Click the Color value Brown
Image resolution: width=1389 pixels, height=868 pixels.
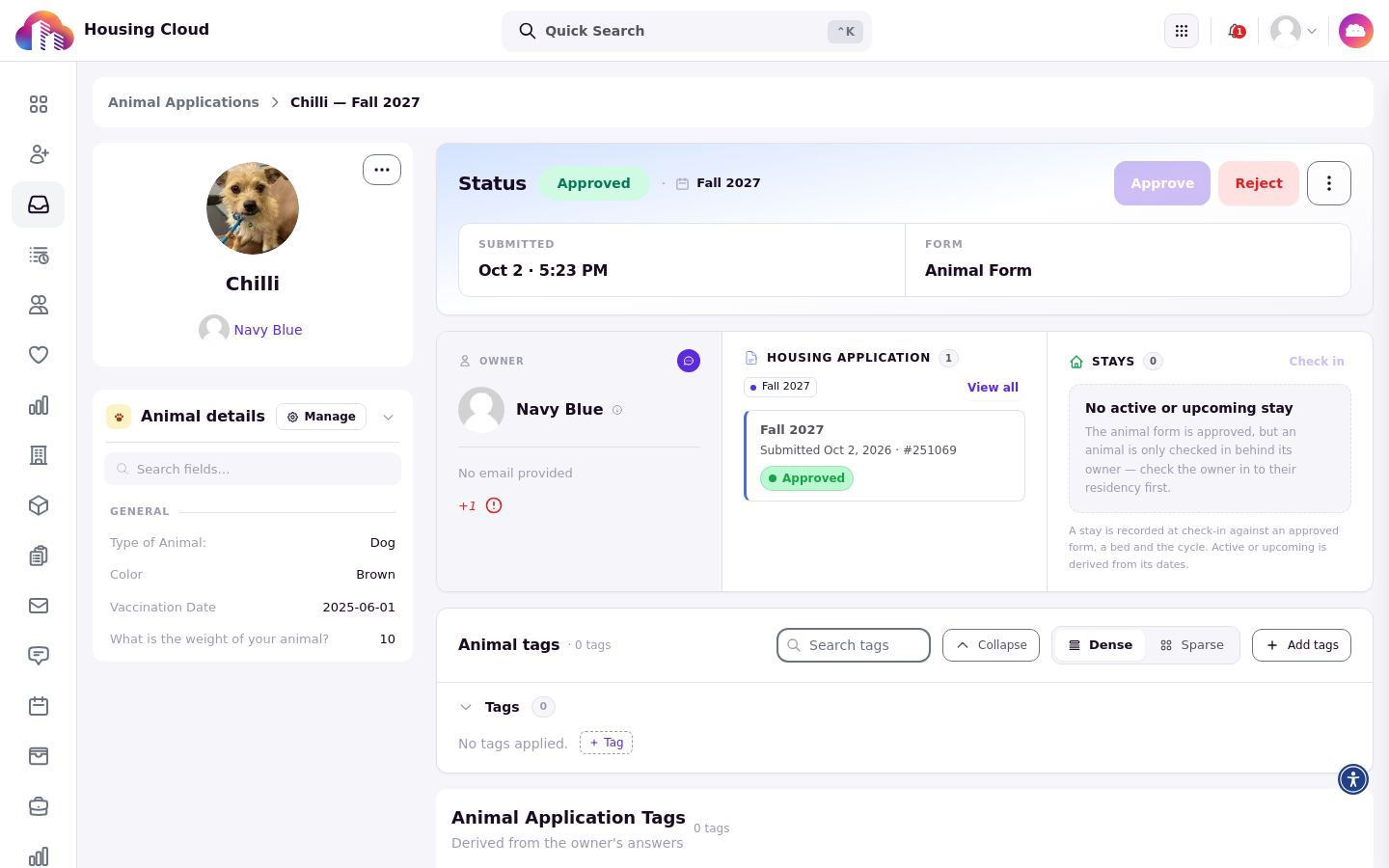pos(376,575)
